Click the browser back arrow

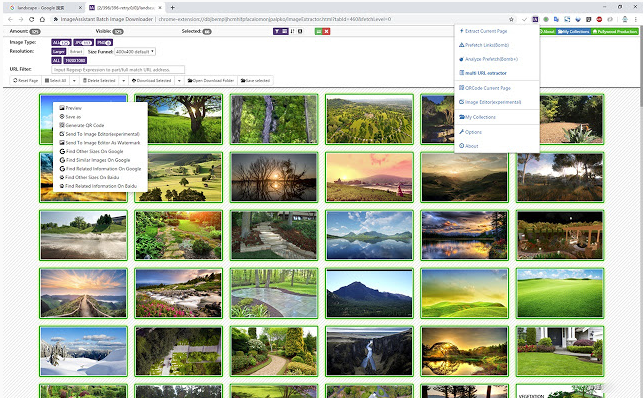(10, 19)
